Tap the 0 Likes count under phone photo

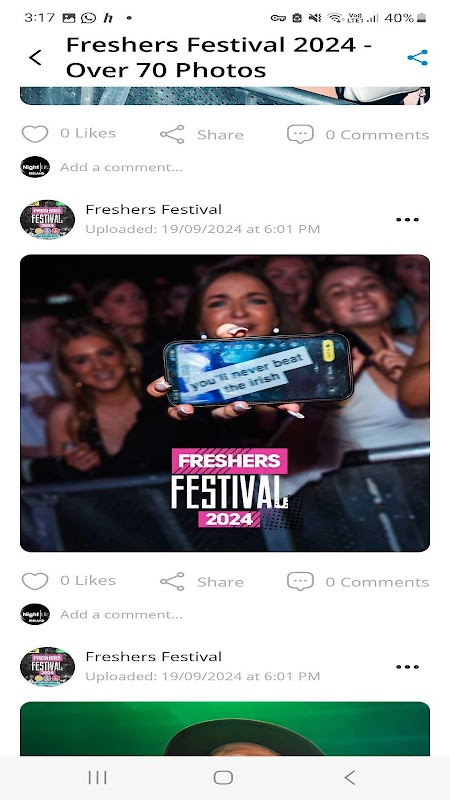pyautogui.click(x=88, y=581)
